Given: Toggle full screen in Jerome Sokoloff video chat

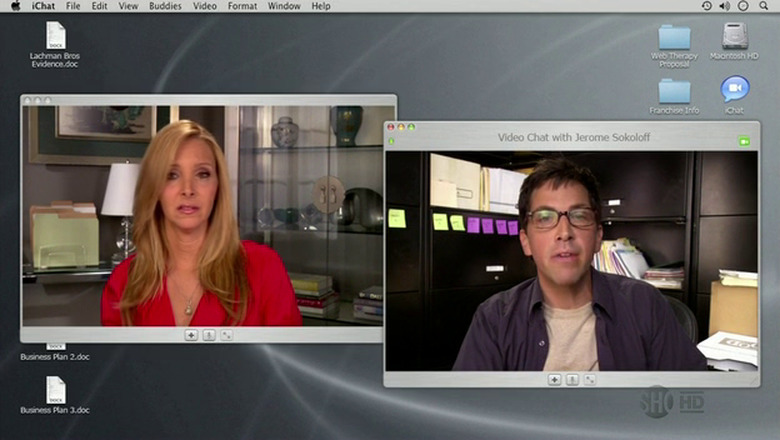Looking at the screenshot, I should coord(590,379).
